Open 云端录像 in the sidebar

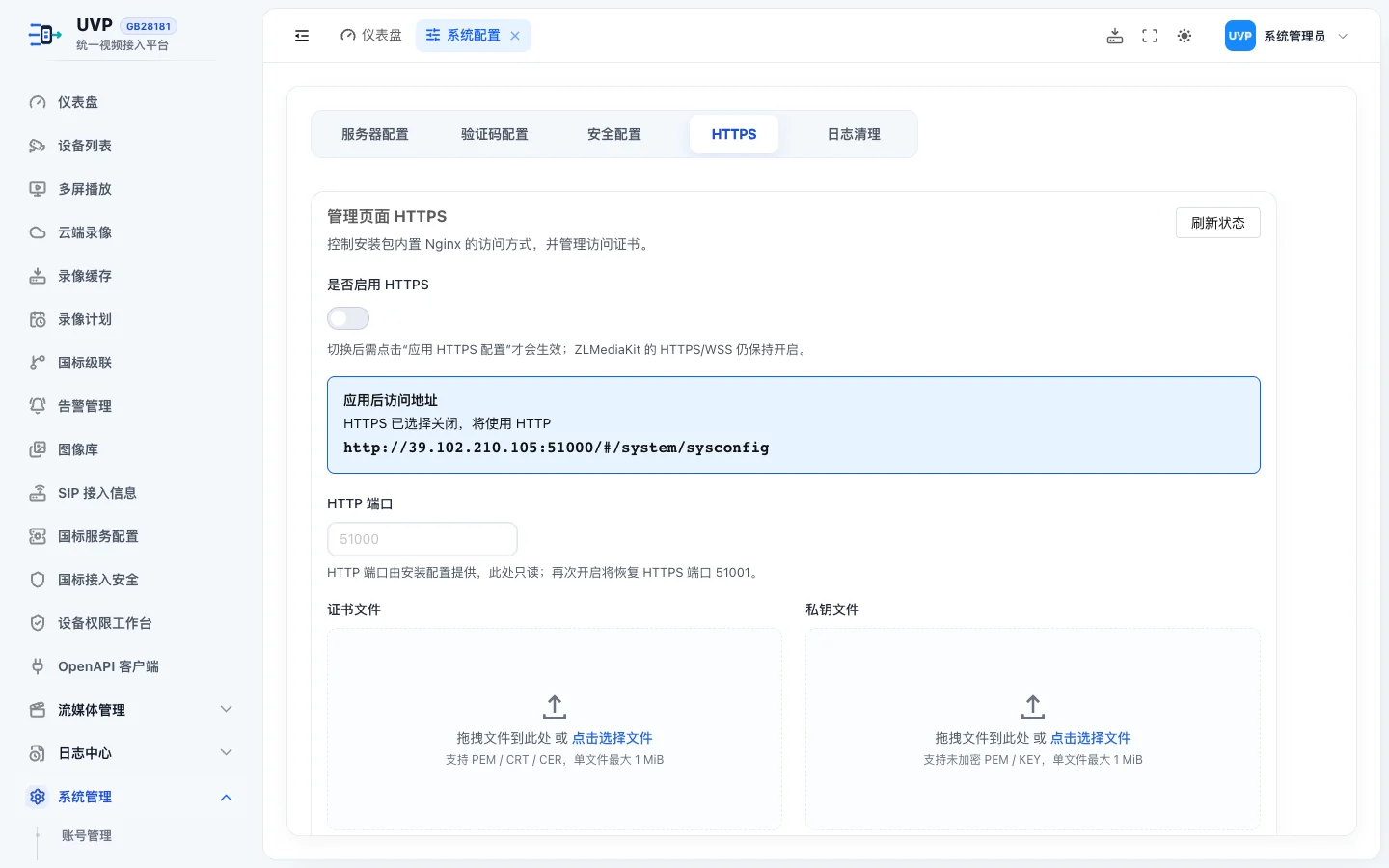(131, 232)
